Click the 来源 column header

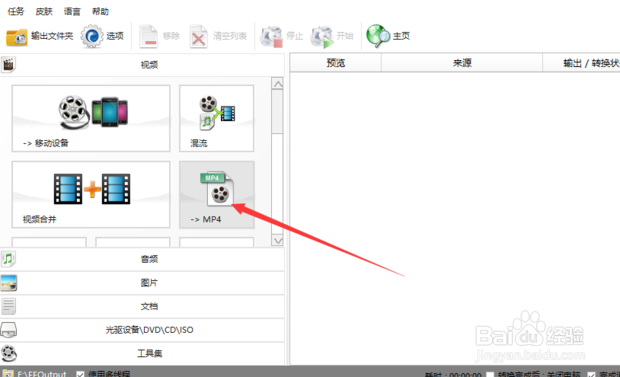[462, 63]
